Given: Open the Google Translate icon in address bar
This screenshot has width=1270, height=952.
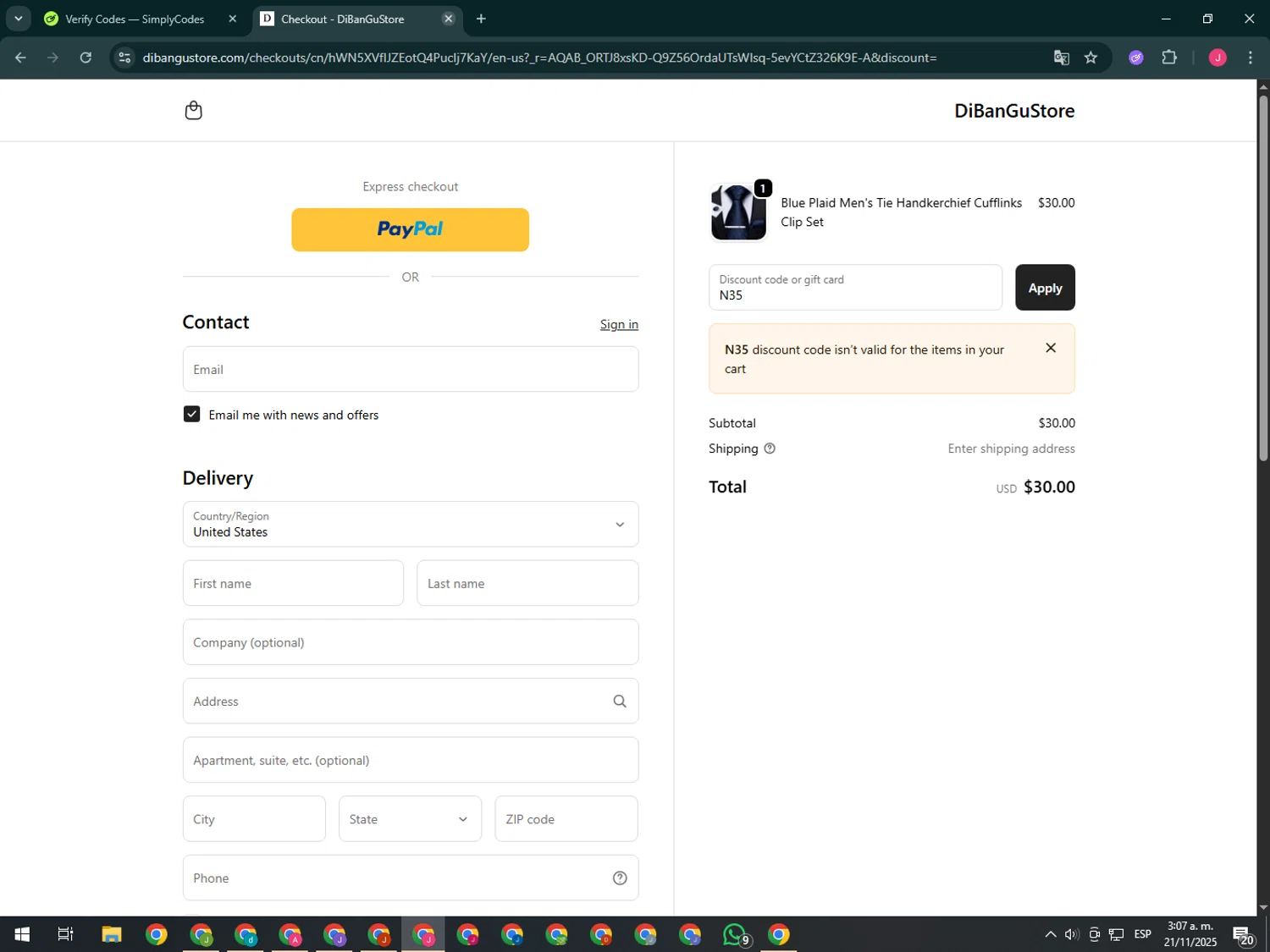Looking at the screenshot, I should [1061, 58].
